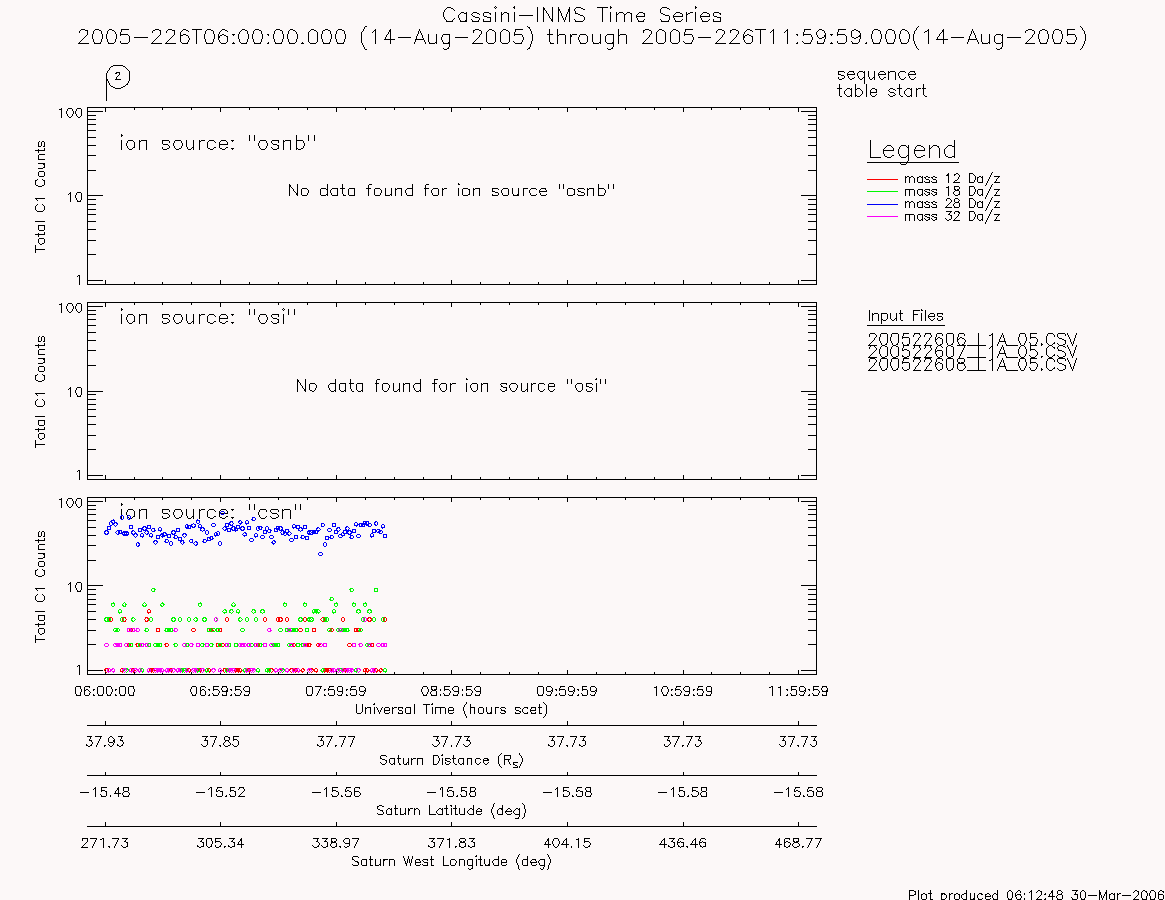1165x900 pixels.
Task: Click the 'sequence table start' label
Action: pos(881,82)
